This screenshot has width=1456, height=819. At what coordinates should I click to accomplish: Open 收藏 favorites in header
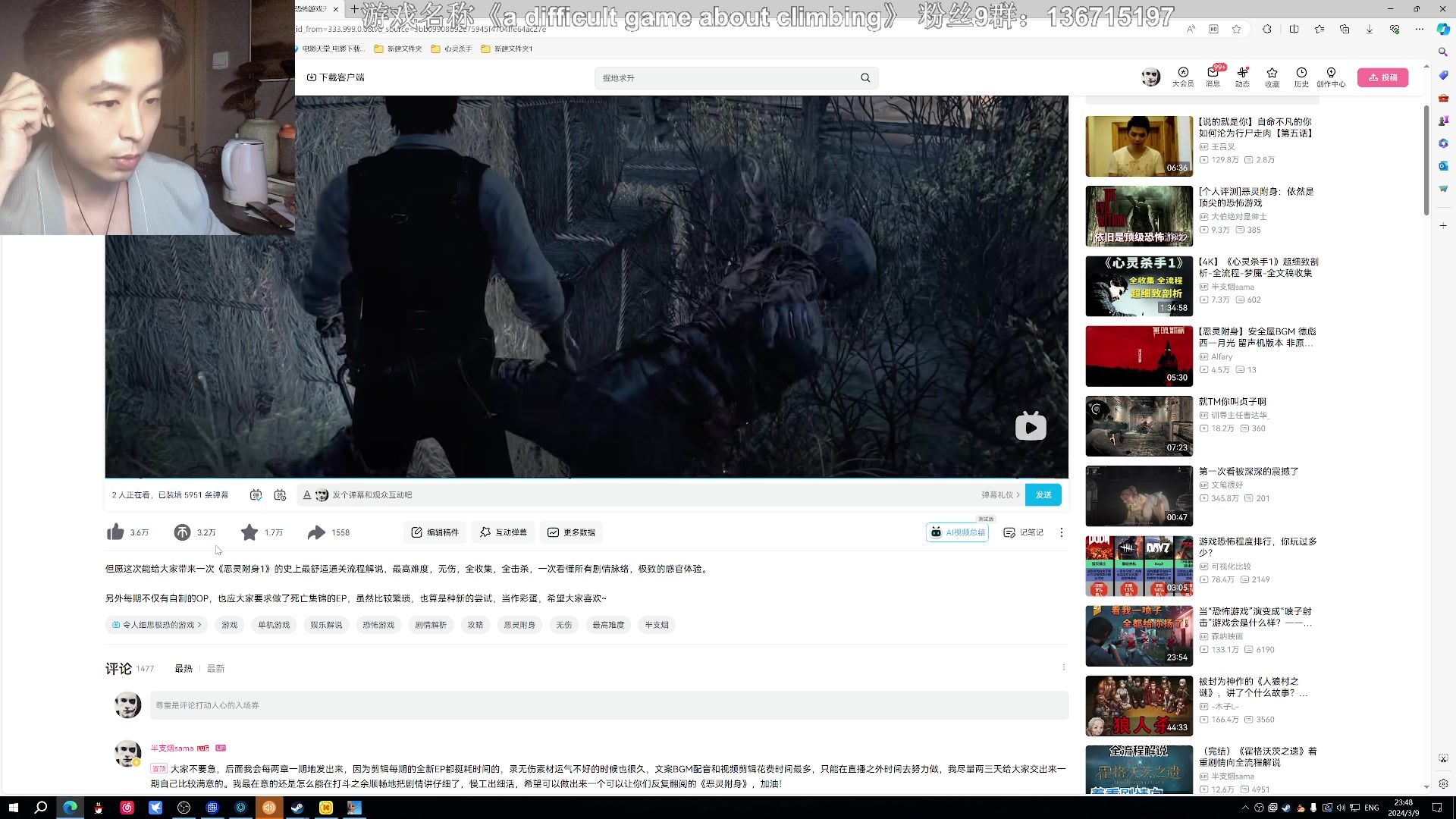click(1272, 77)
